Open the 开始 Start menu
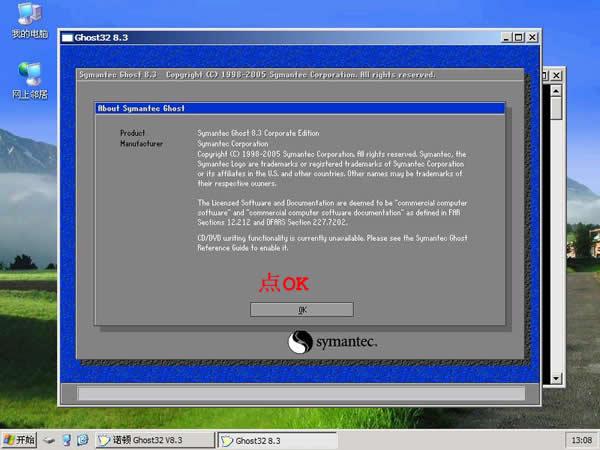The image size is (600, 450). tap(19, 440)
